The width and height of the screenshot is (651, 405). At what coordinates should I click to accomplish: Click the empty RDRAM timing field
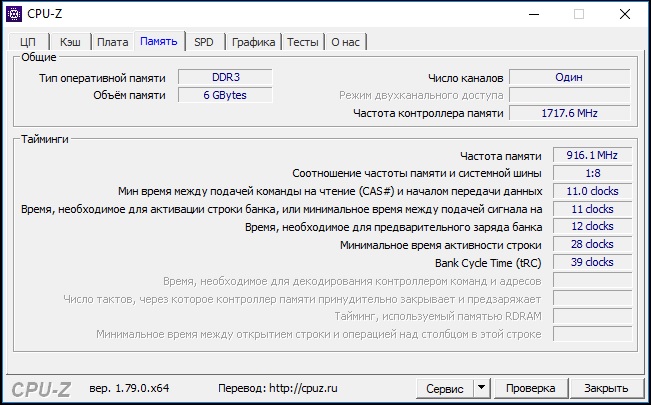[x=592, y=316]
